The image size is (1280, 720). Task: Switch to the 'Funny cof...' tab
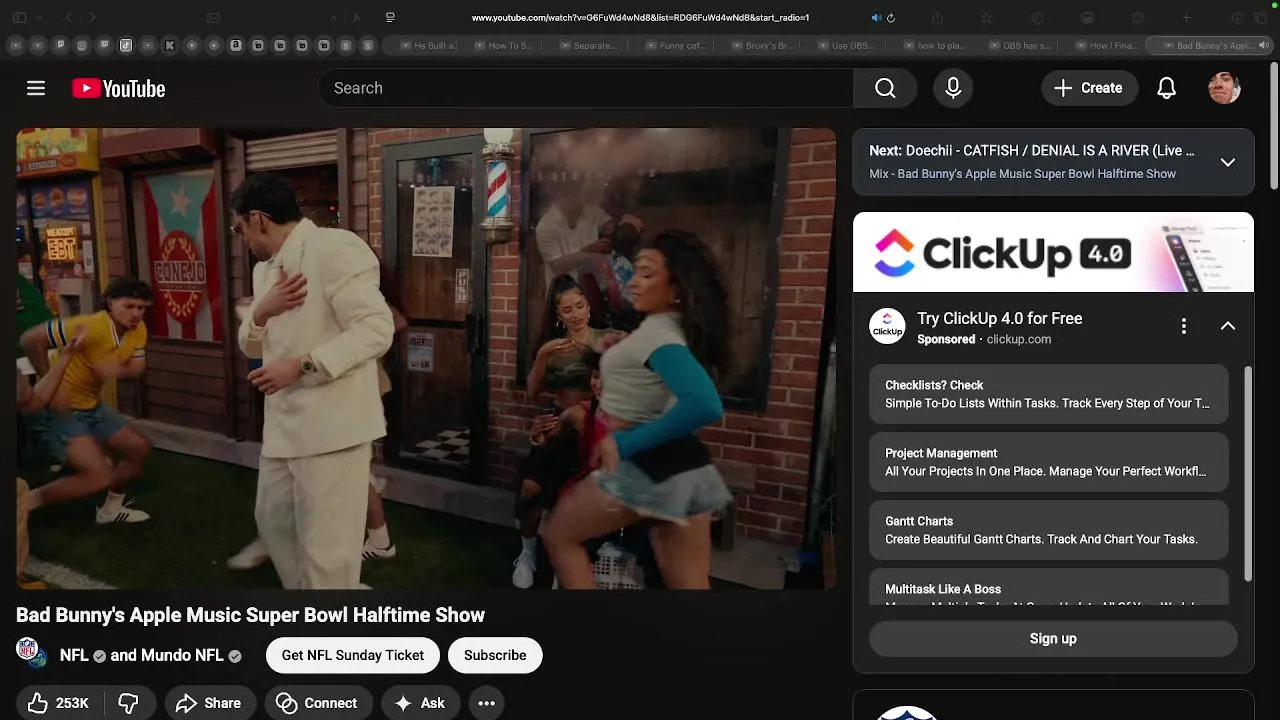coord(675,45)
